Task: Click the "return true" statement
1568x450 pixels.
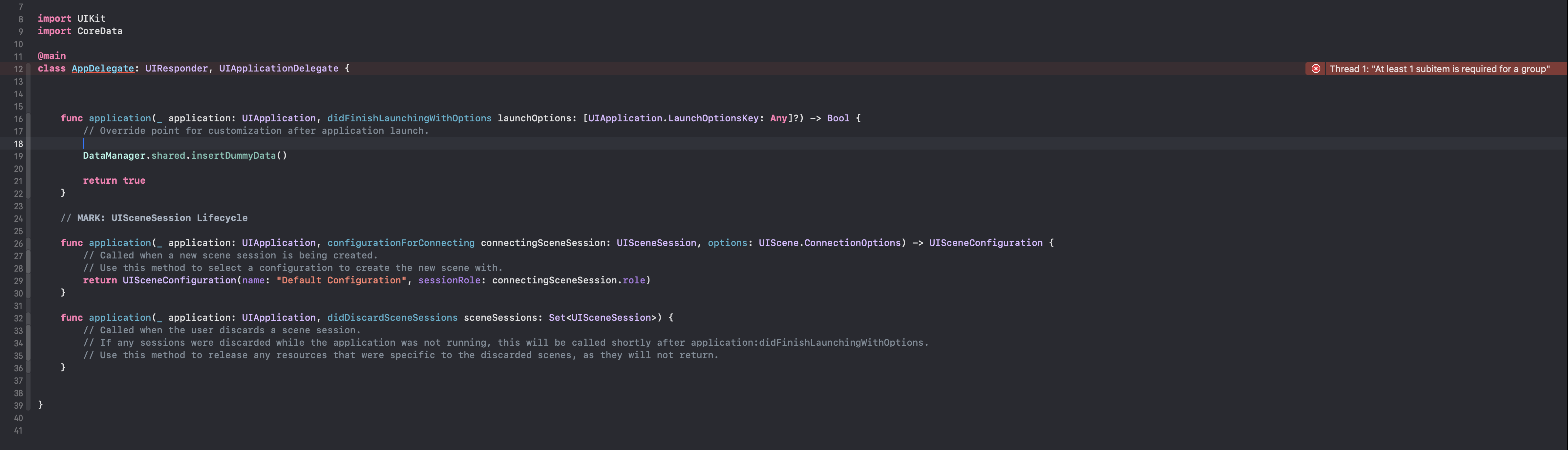Action: point(114,181)
